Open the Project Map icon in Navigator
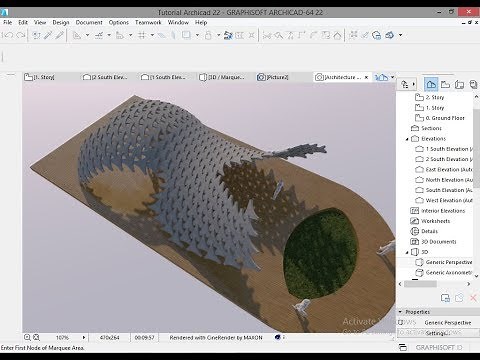 (x=431, y=84)
